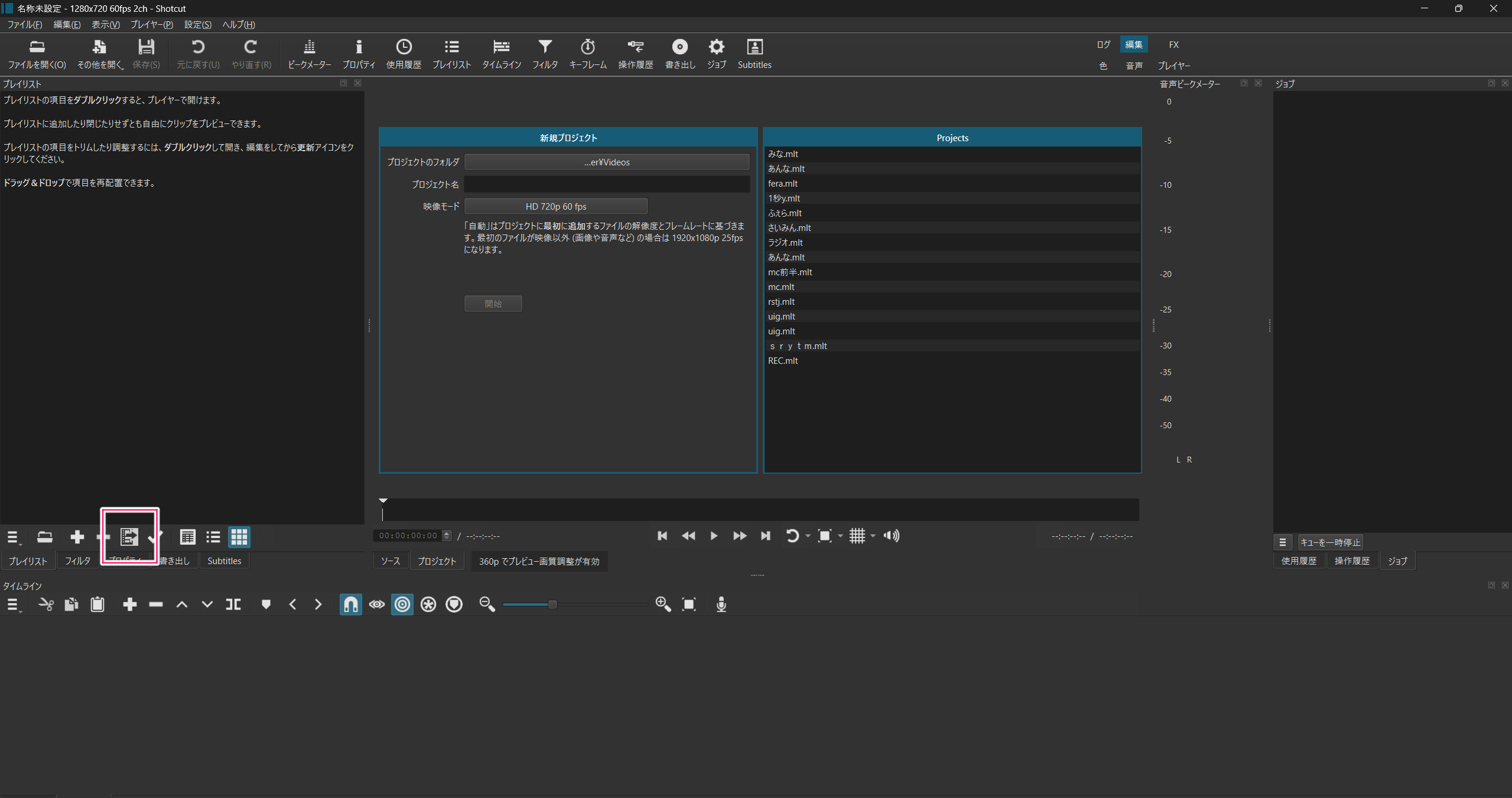The image size is (1512, 798).
Task: Open the 映像モード HD 720p 60 fps dropdown
Action: [x=556, y=206]
